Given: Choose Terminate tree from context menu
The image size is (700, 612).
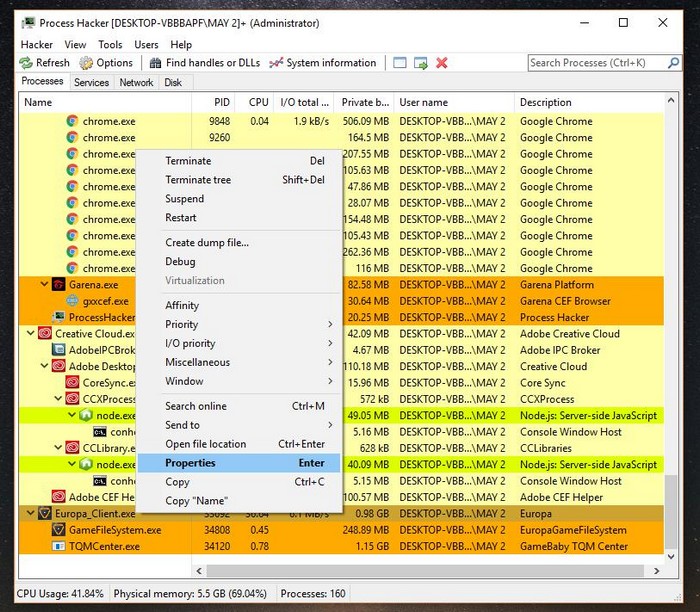Looking at the screenshot, I should (239, 179).
